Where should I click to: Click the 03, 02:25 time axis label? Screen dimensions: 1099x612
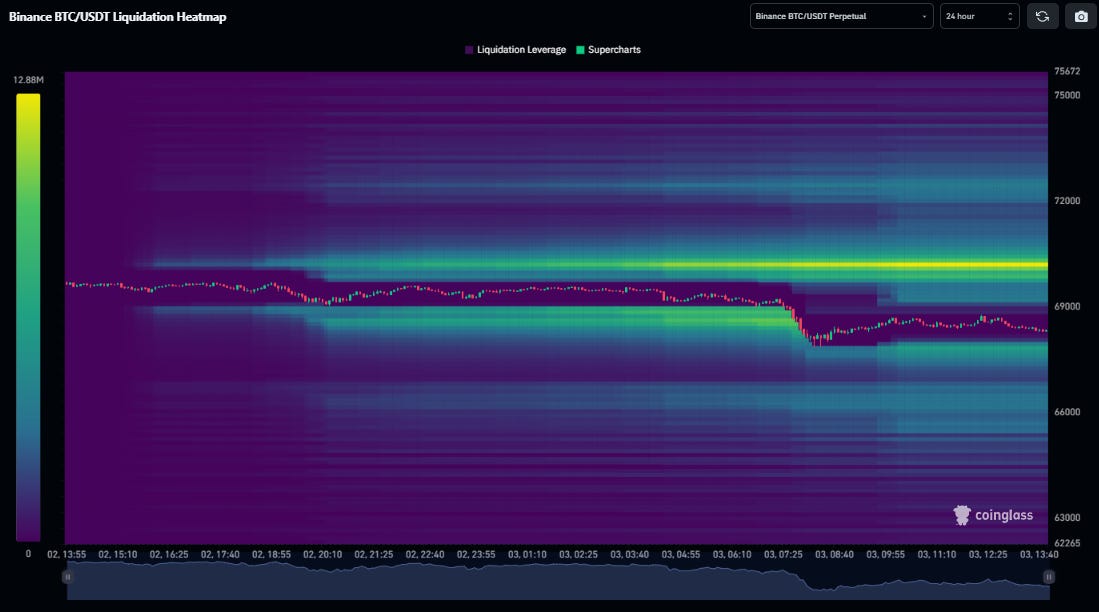(x=578, y=555)
